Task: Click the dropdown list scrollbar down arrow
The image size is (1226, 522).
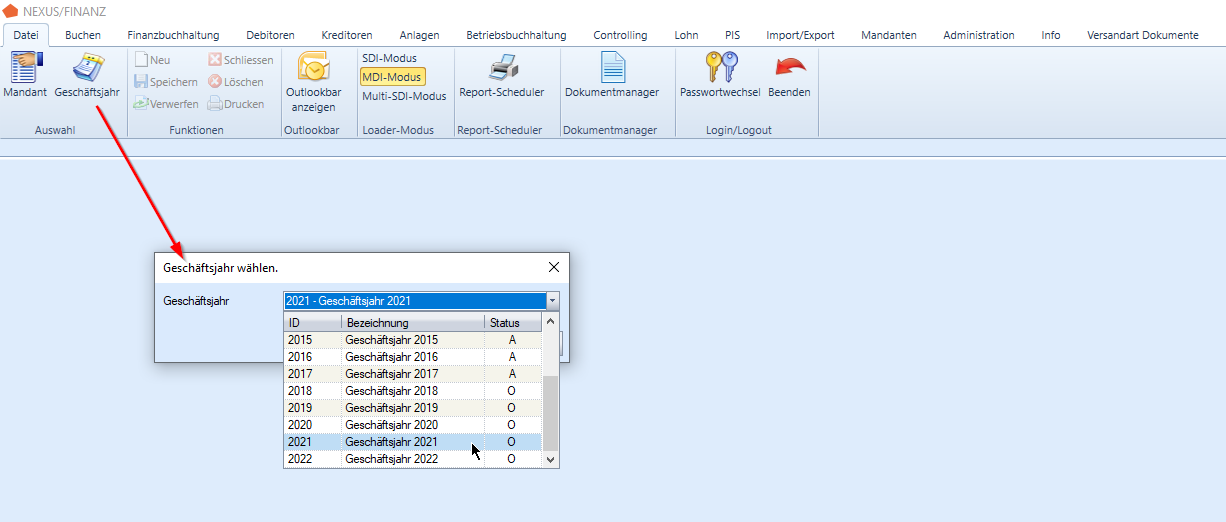Action: (x=550, y=459)
